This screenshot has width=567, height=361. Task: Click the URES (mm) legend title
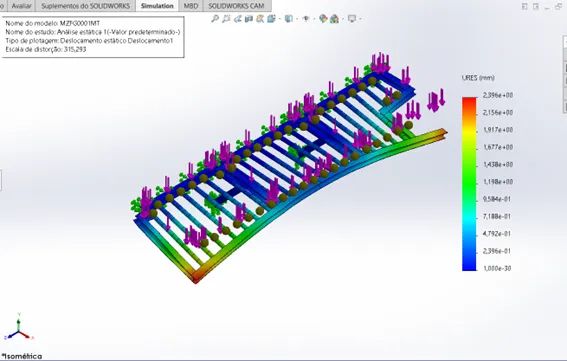(x=478, y=78)
